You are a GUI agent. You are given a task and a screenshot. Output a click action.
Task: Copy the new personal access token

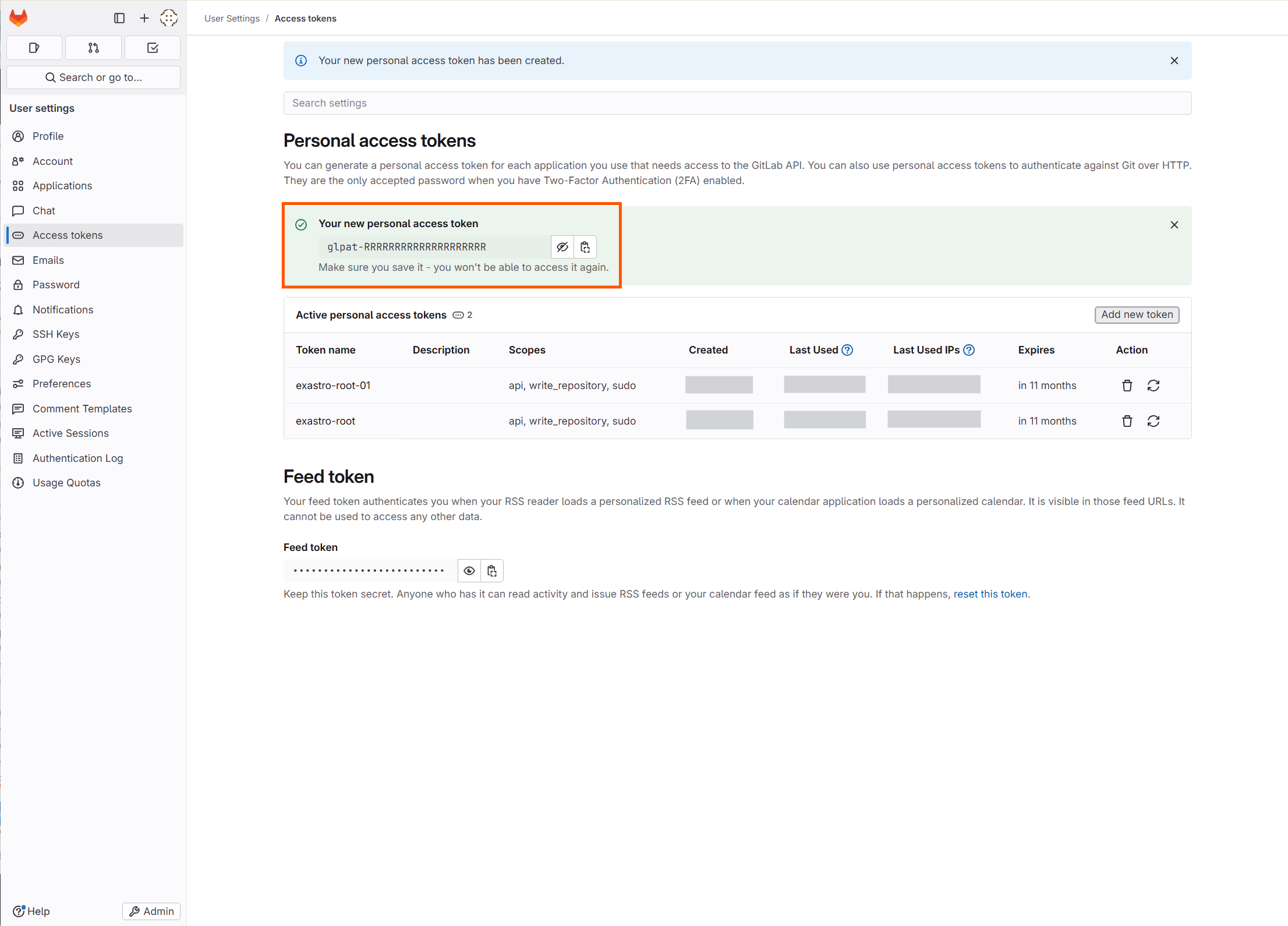(585, 247)
